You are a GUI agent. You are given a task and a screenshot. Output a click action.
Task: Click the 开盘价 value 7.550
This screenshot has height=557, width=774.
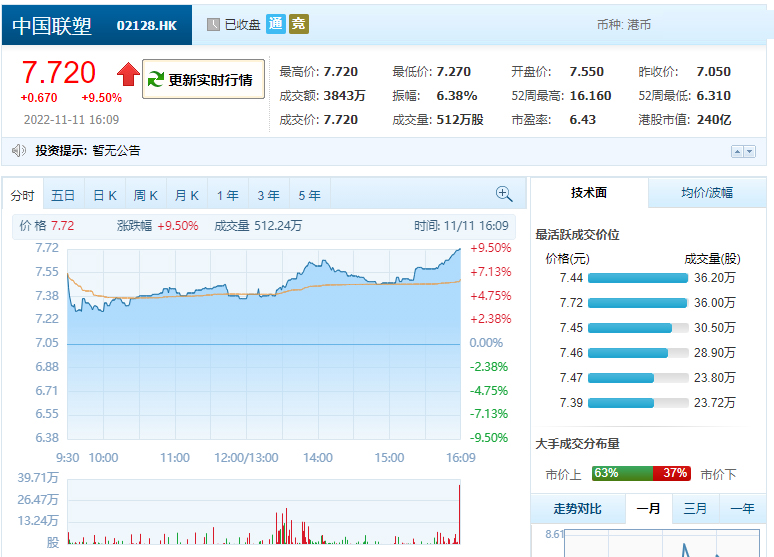click(586, 72)
